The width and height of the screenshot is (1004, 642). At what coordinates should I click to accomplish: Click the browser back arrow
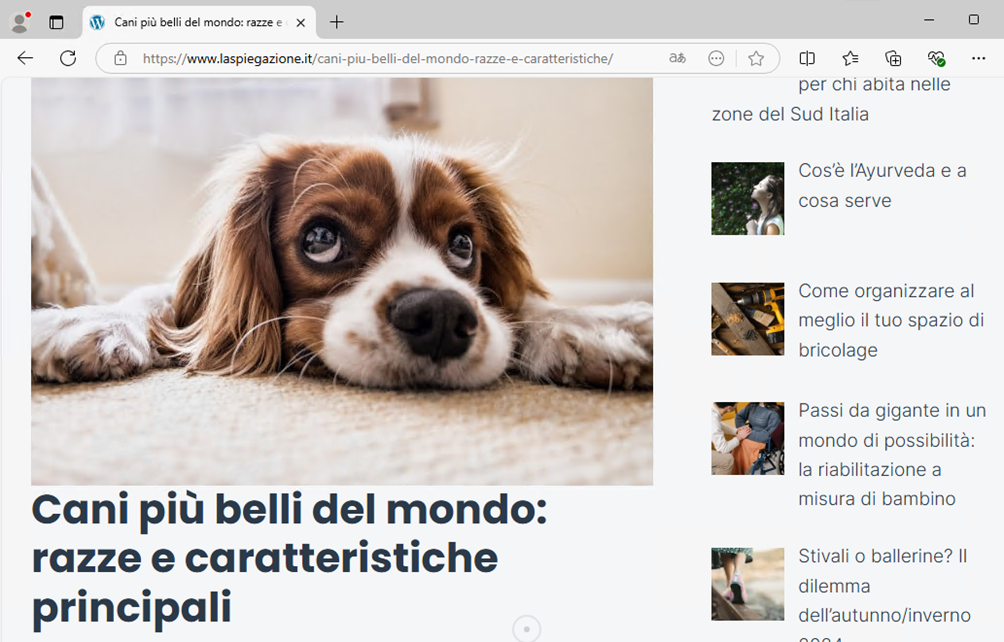click(25, 58)
